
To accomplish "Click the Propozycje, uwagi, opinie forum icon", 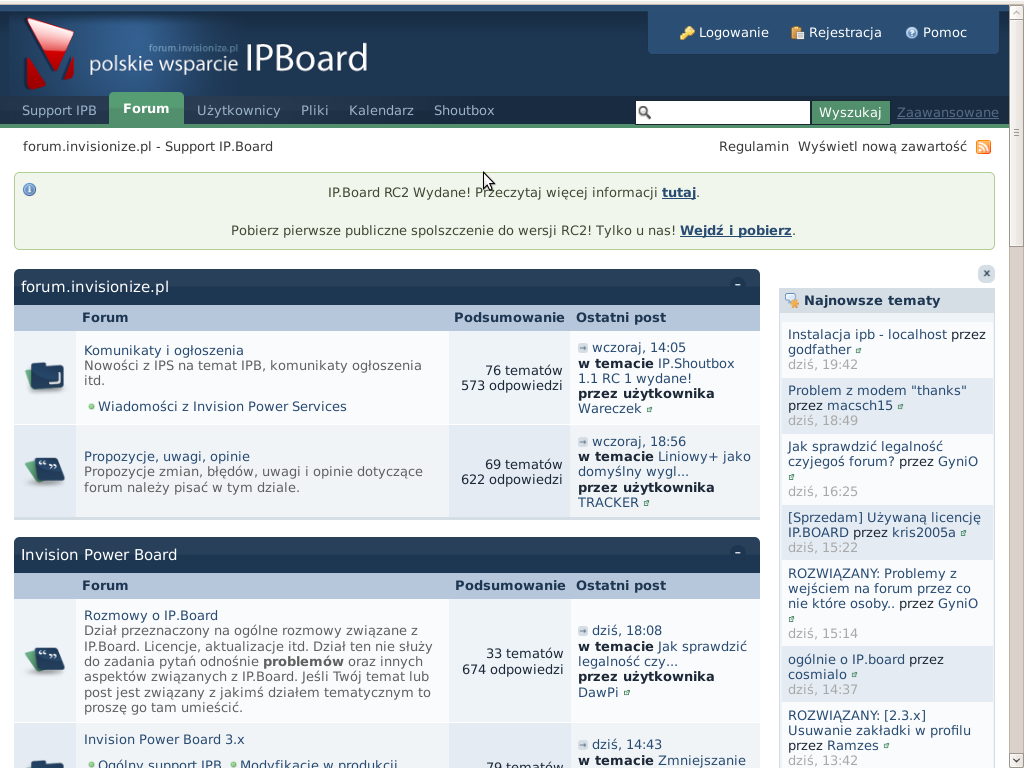I will coord(45,471).
